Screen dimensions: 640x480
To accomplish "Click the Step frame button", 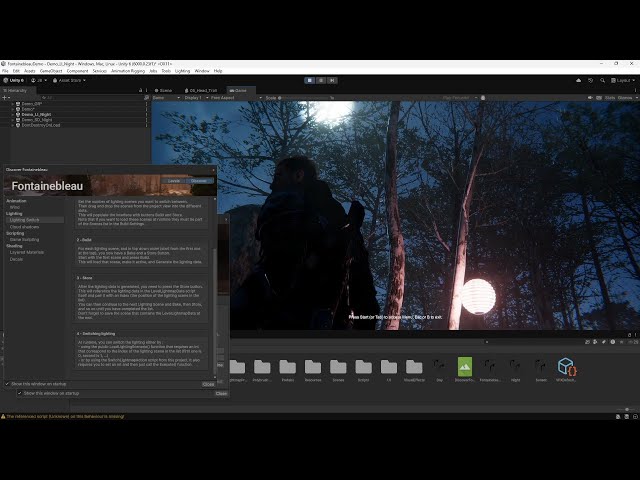I will pos(332,80).
